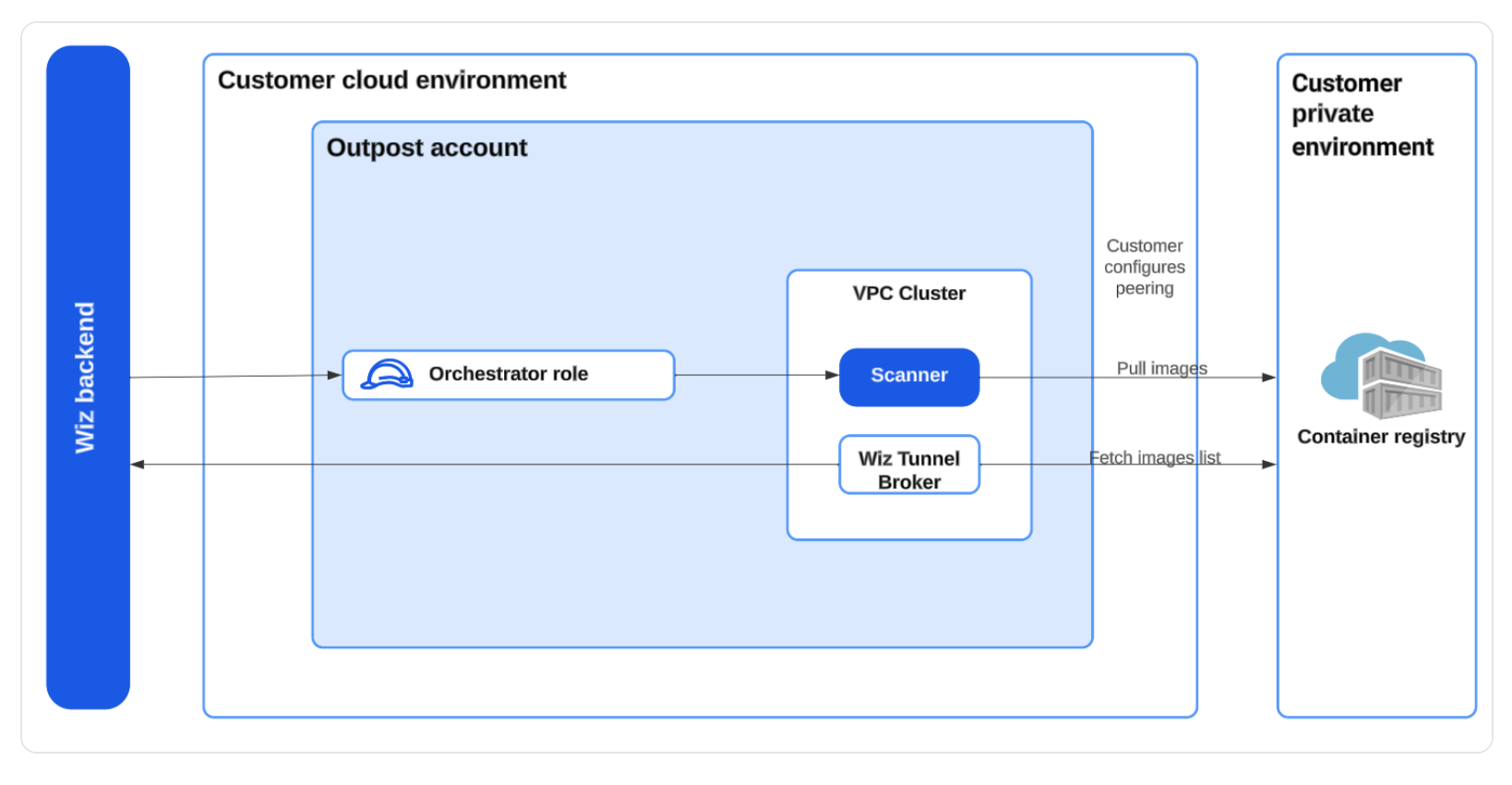Click the Container registry cloud icon
The width and height of the screenshot is (1512, 785).
(1381, 376)
